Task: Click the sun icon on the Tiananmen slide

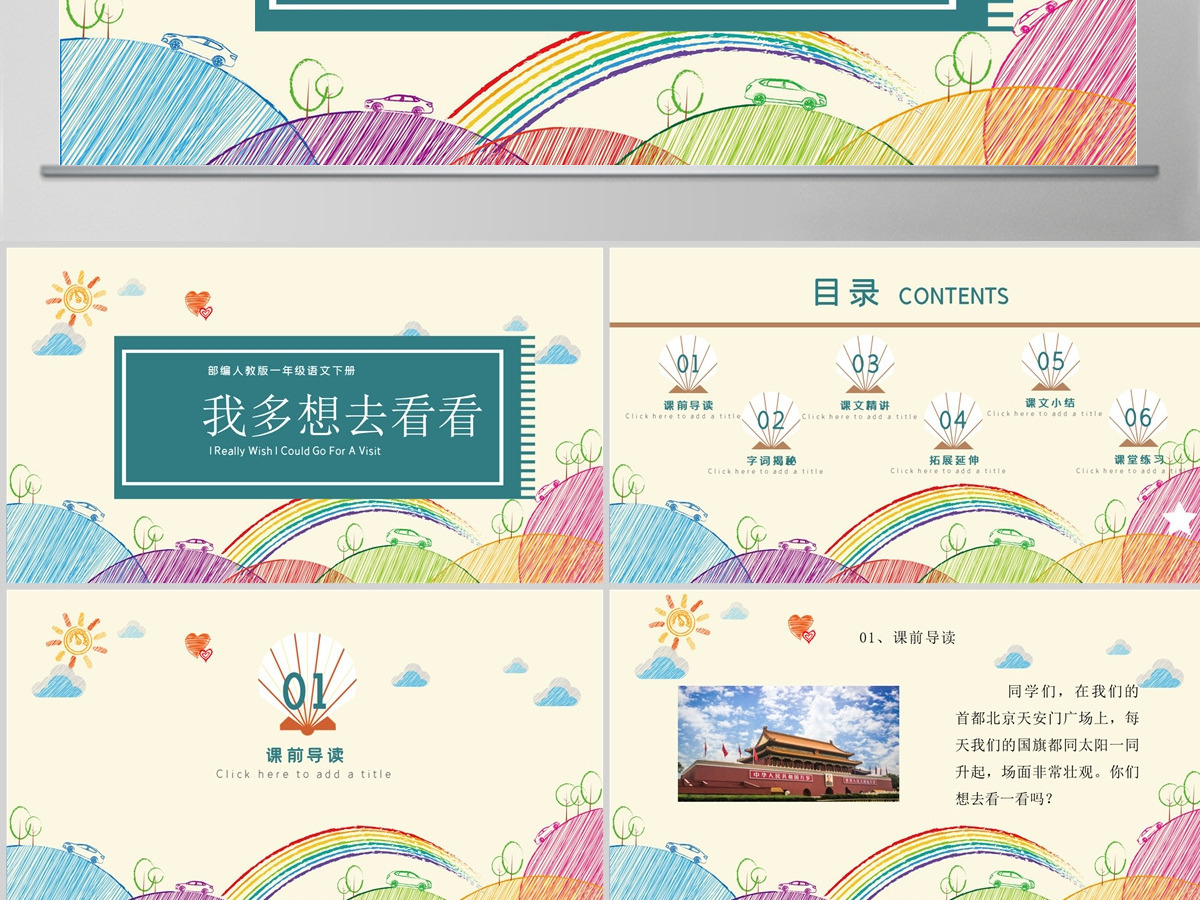Action: (679, 623)
